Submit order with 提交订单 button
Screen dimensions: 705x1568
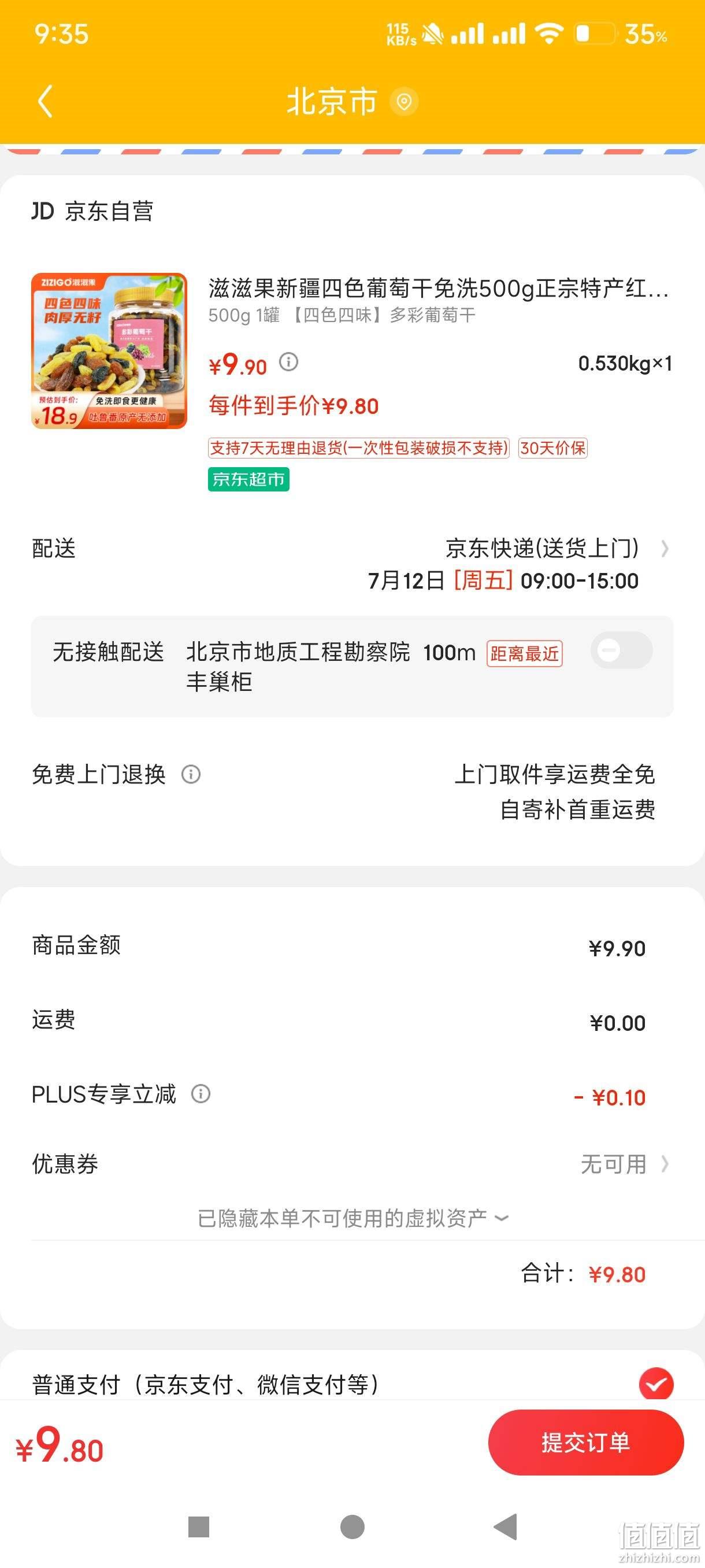pos(586,1442)
